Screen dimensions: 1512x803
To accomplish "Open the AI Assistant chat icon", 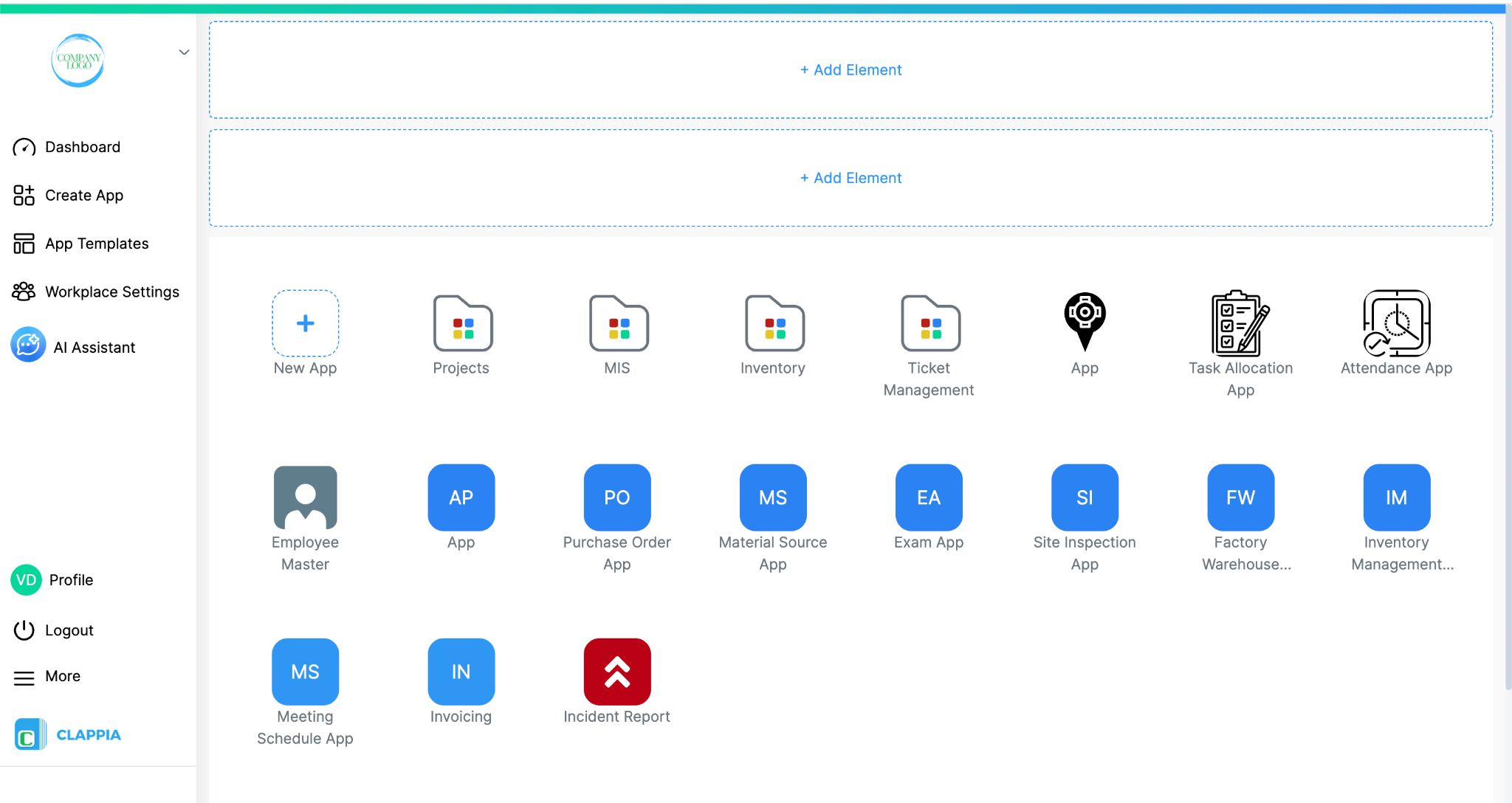I will coord(28,345).
